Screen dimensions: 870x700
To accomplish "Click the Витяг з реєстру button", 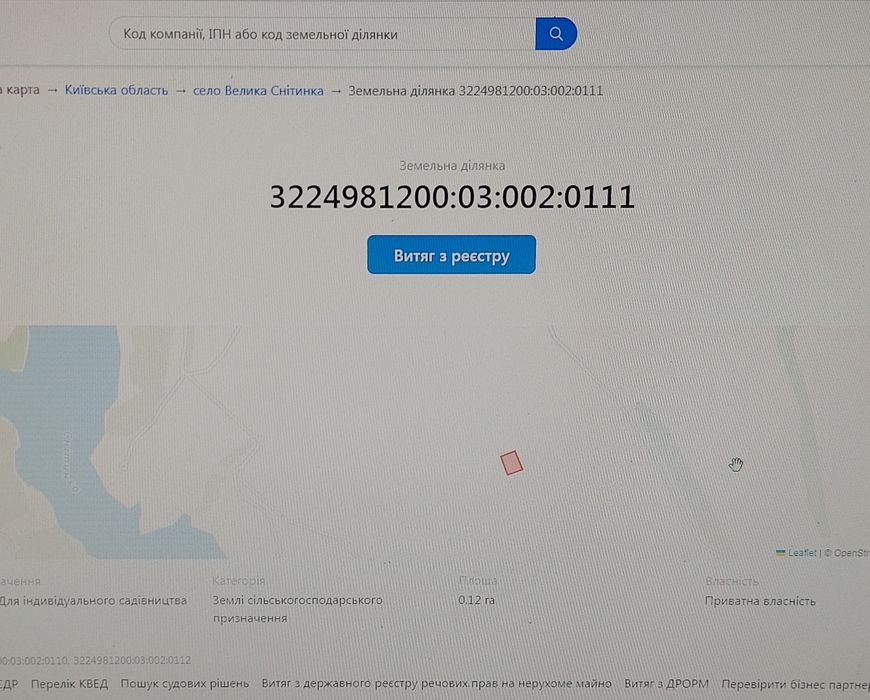I will point(451,255).
